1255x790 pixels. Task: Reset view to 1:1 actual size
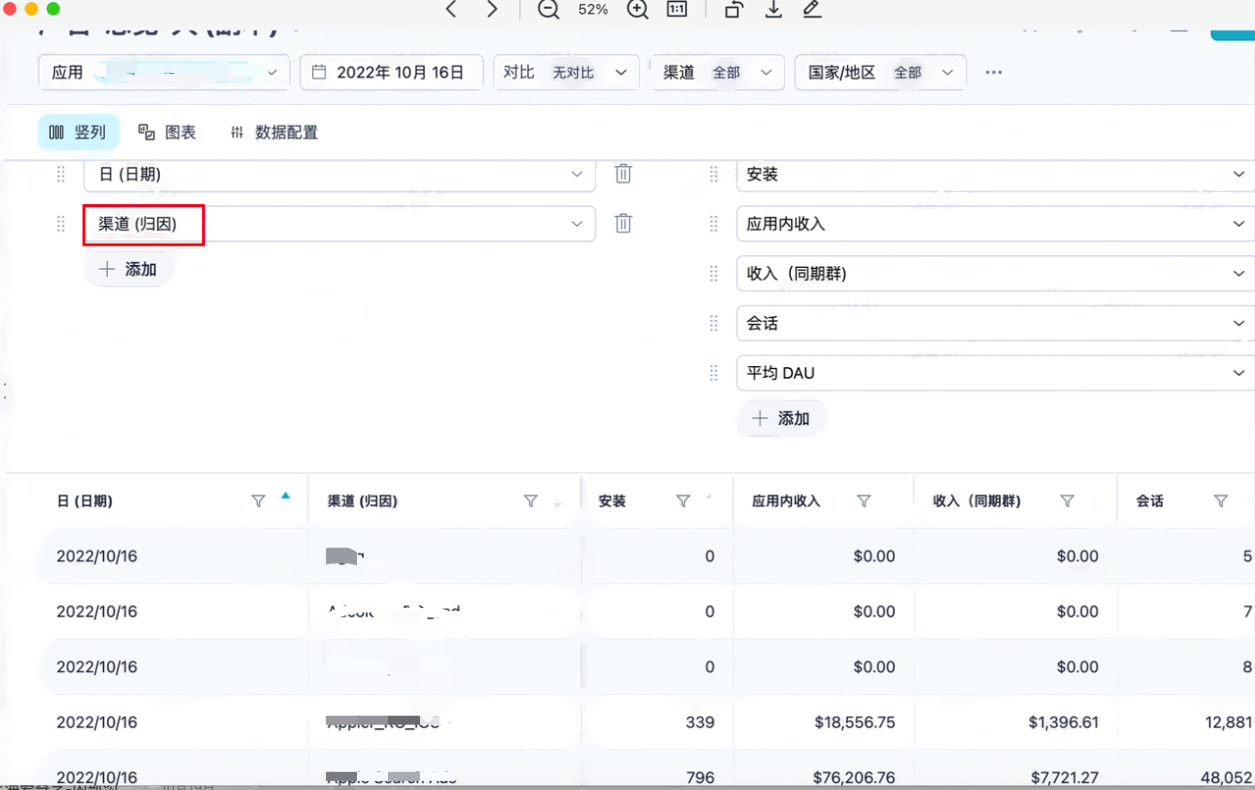pyautogui.click(x=677, y=9)
